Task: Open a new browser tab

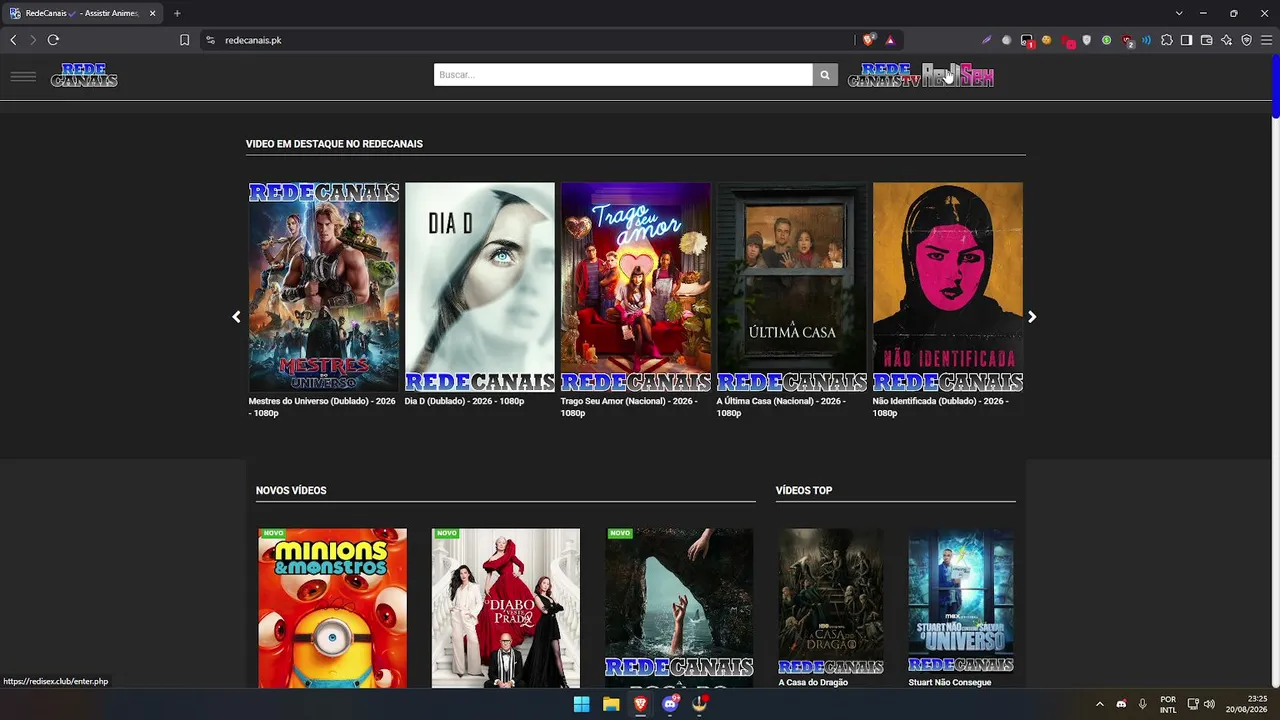Action: pyautogui.click(x=177, y=13)
